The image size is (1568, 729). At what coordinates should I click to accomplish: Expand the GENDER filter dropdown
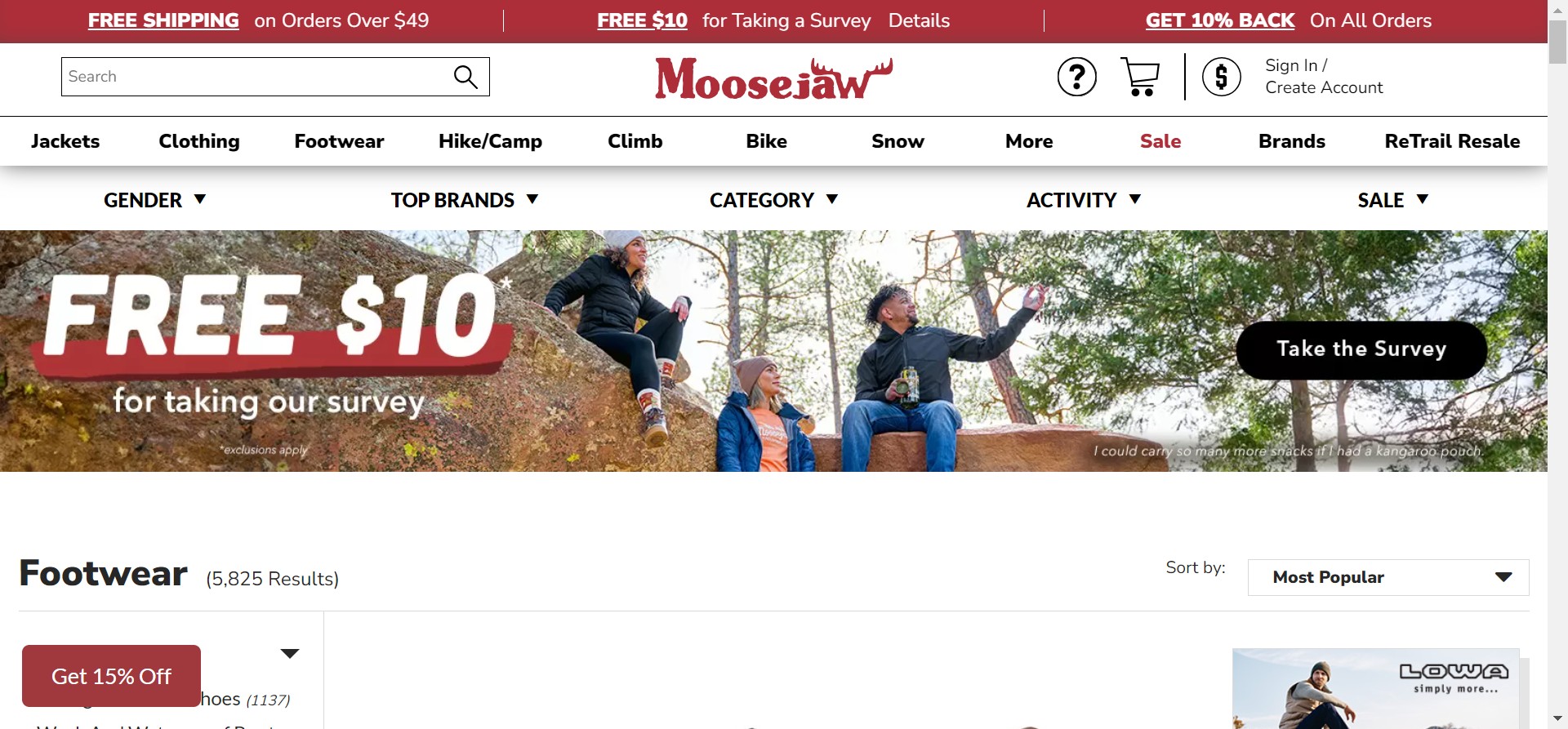click(154, 200)
